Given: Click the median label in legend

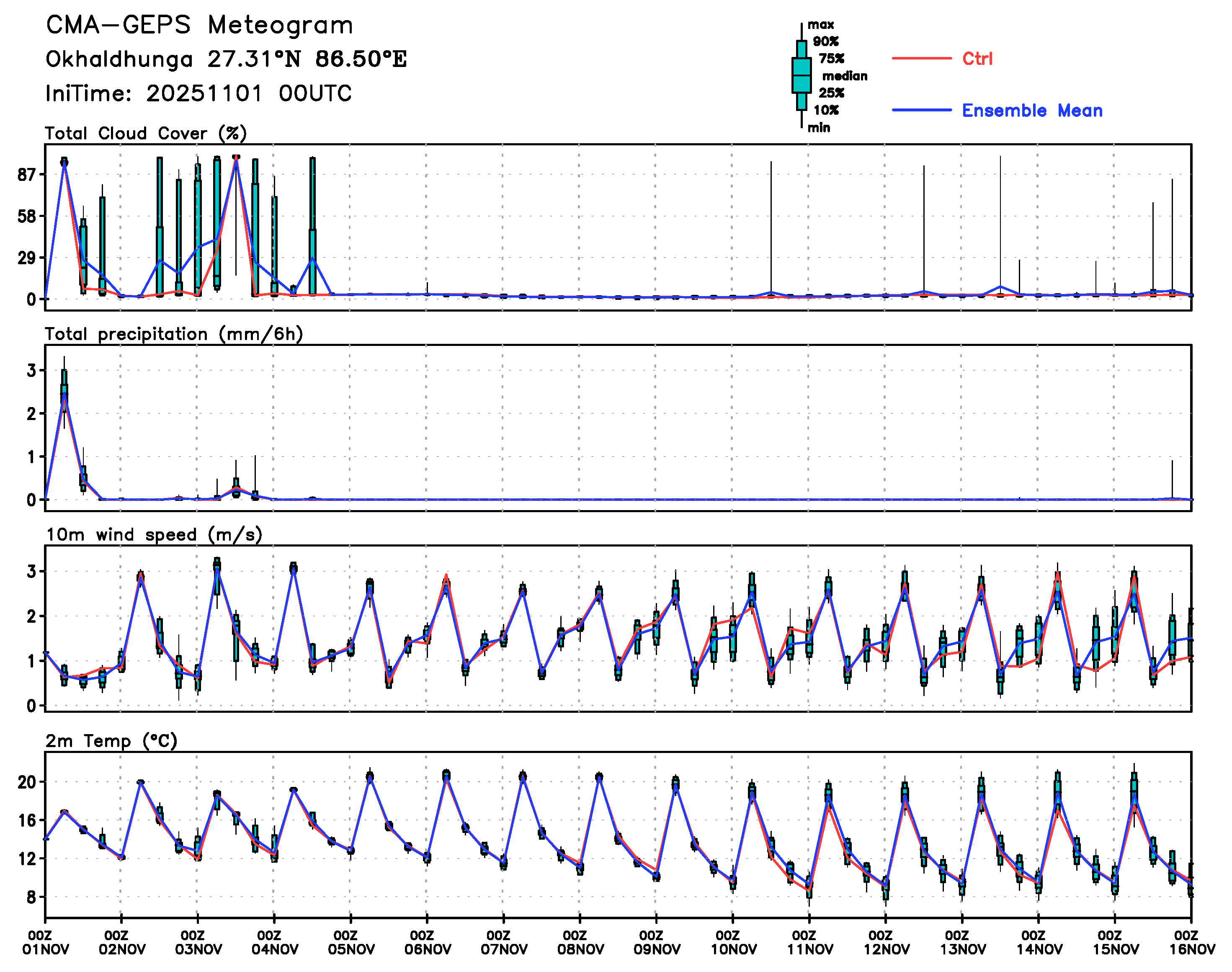Looking at the screenshot, I should [x=845, y=76].
